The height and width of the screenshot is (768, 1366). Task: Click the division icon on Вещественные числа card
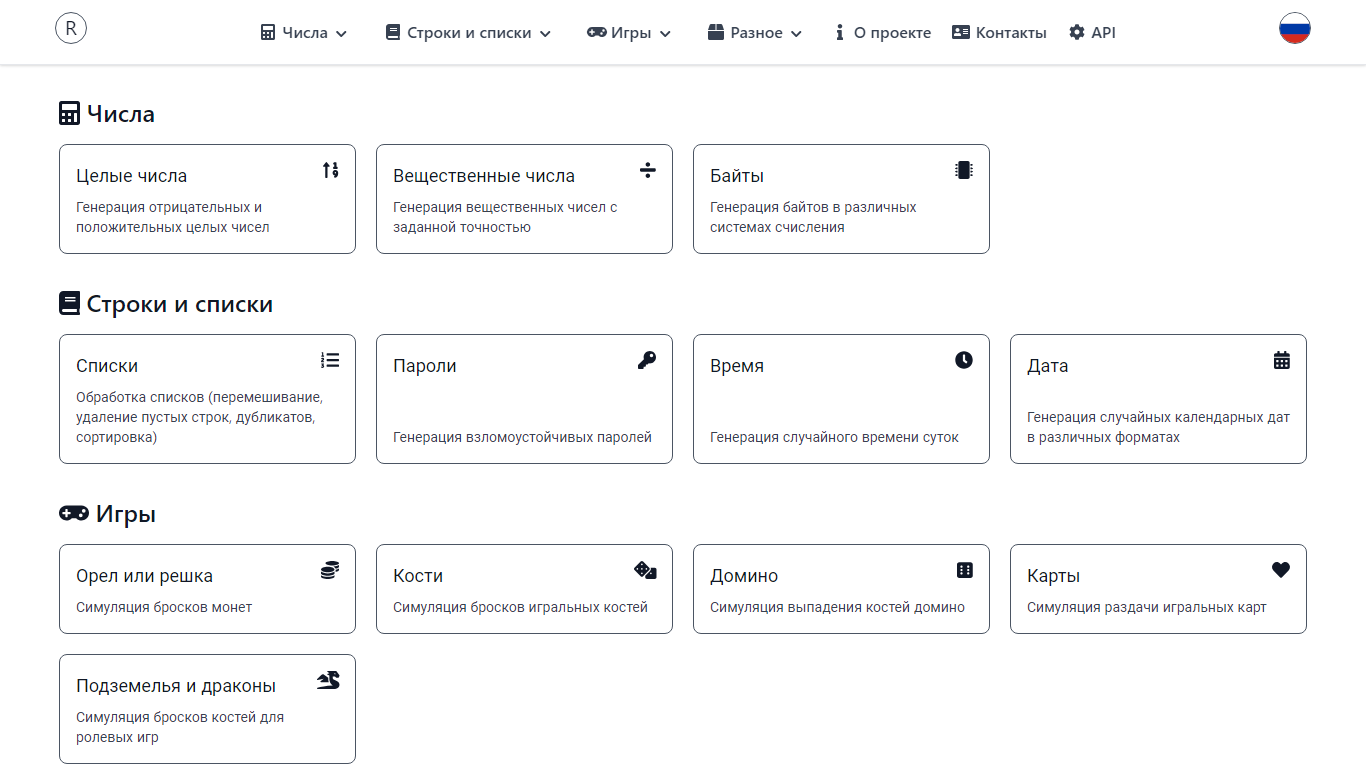[x=647, y=170]
